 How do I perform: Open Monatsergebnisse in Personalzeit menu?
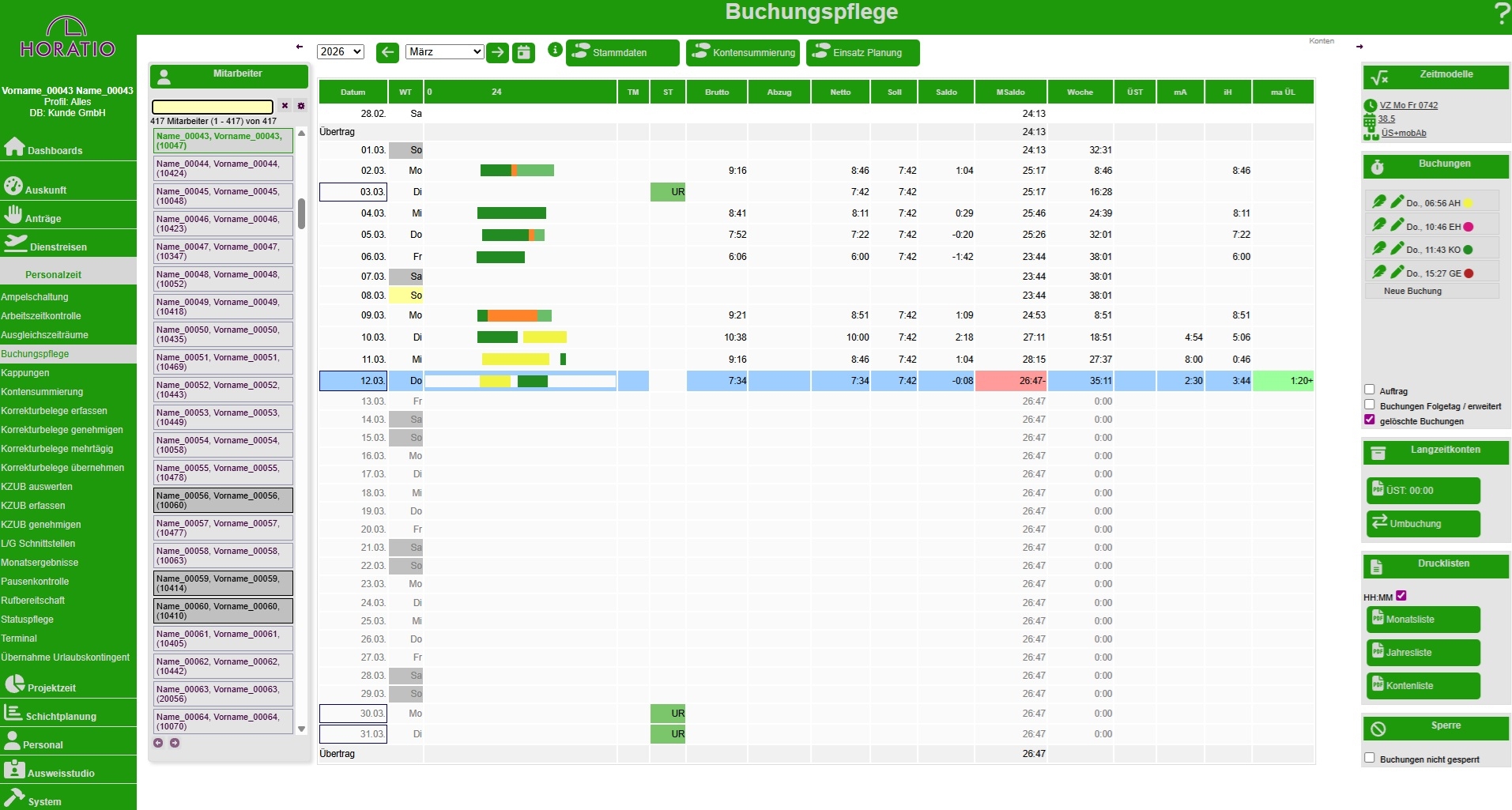click(40, 563)
